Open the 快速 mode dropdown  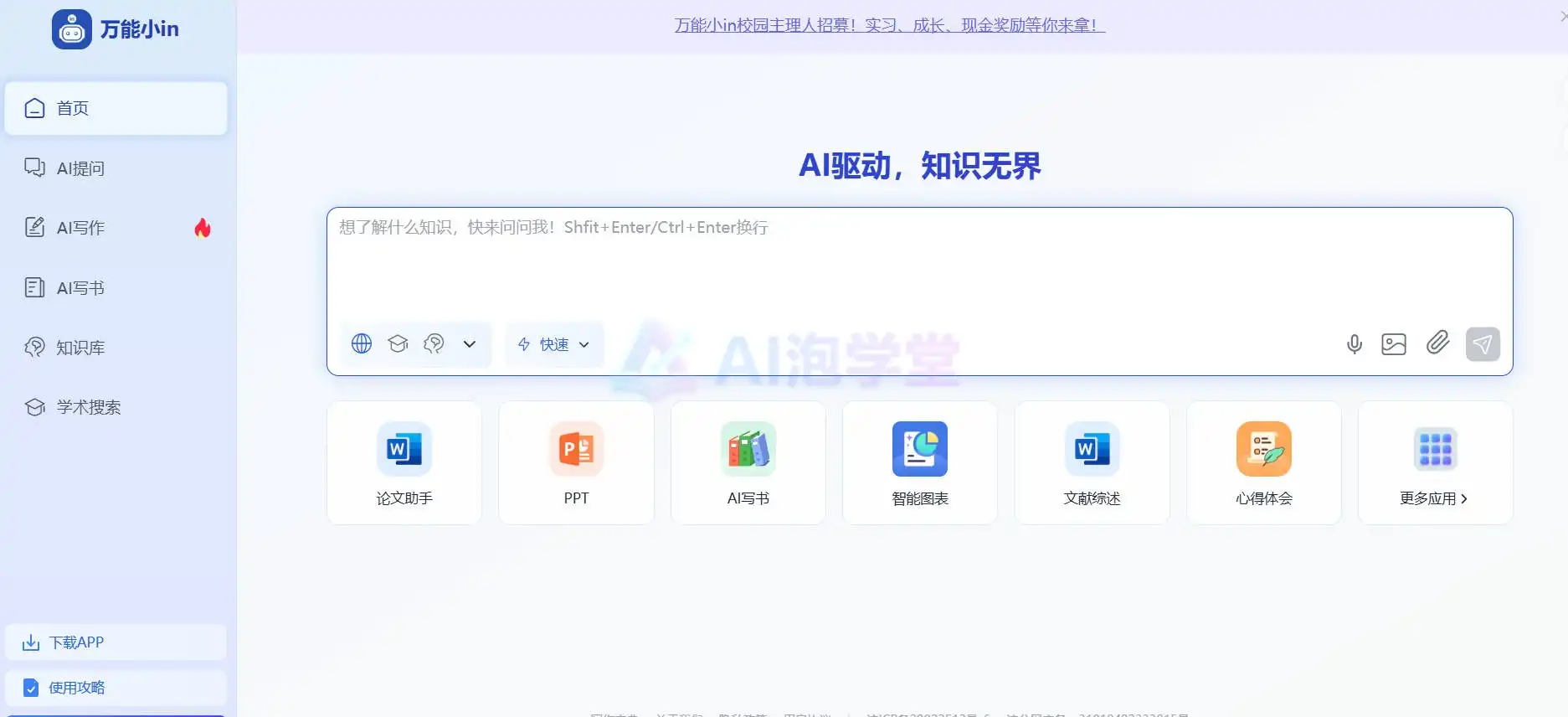tap(554, 344)
